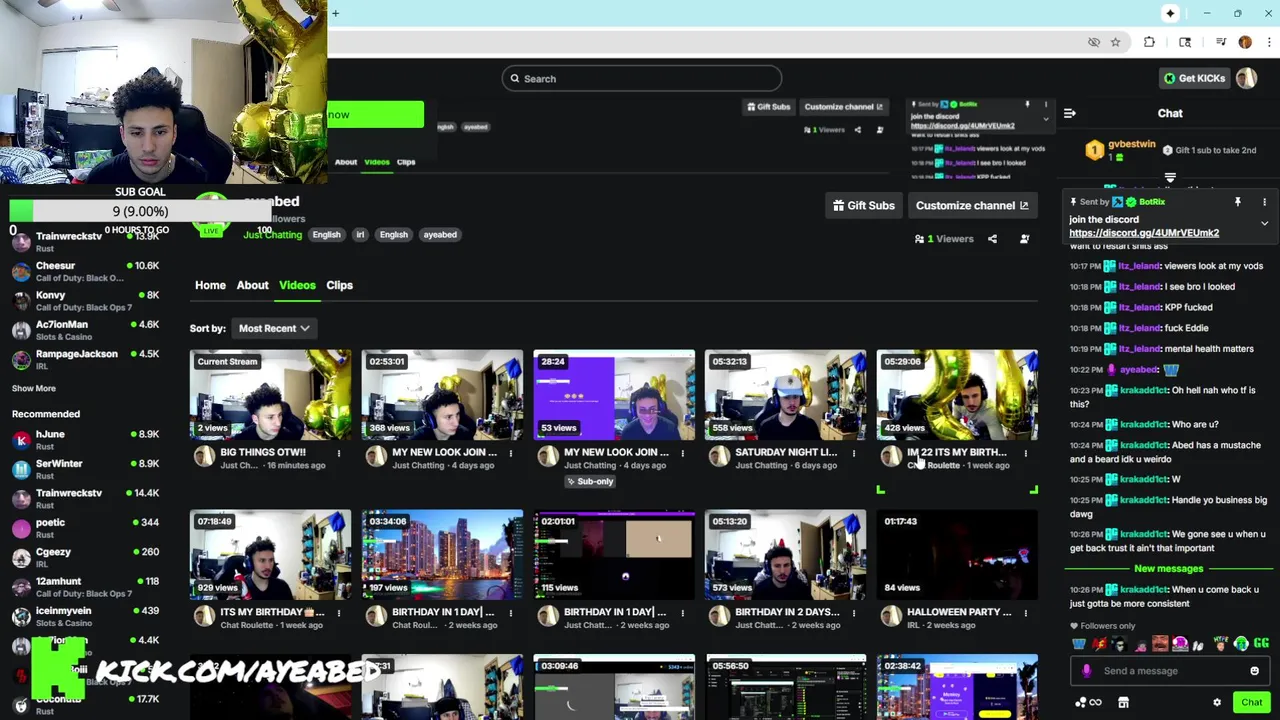
Task: Click the Get KICKs button
Action: (1194, 78)
